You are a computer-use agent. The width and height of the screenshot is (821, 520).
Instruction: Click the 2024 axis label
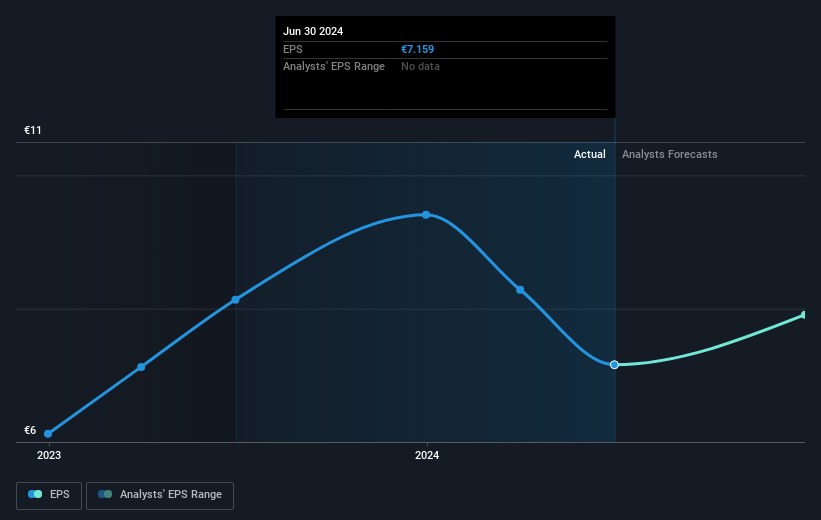tap(427, 456)
